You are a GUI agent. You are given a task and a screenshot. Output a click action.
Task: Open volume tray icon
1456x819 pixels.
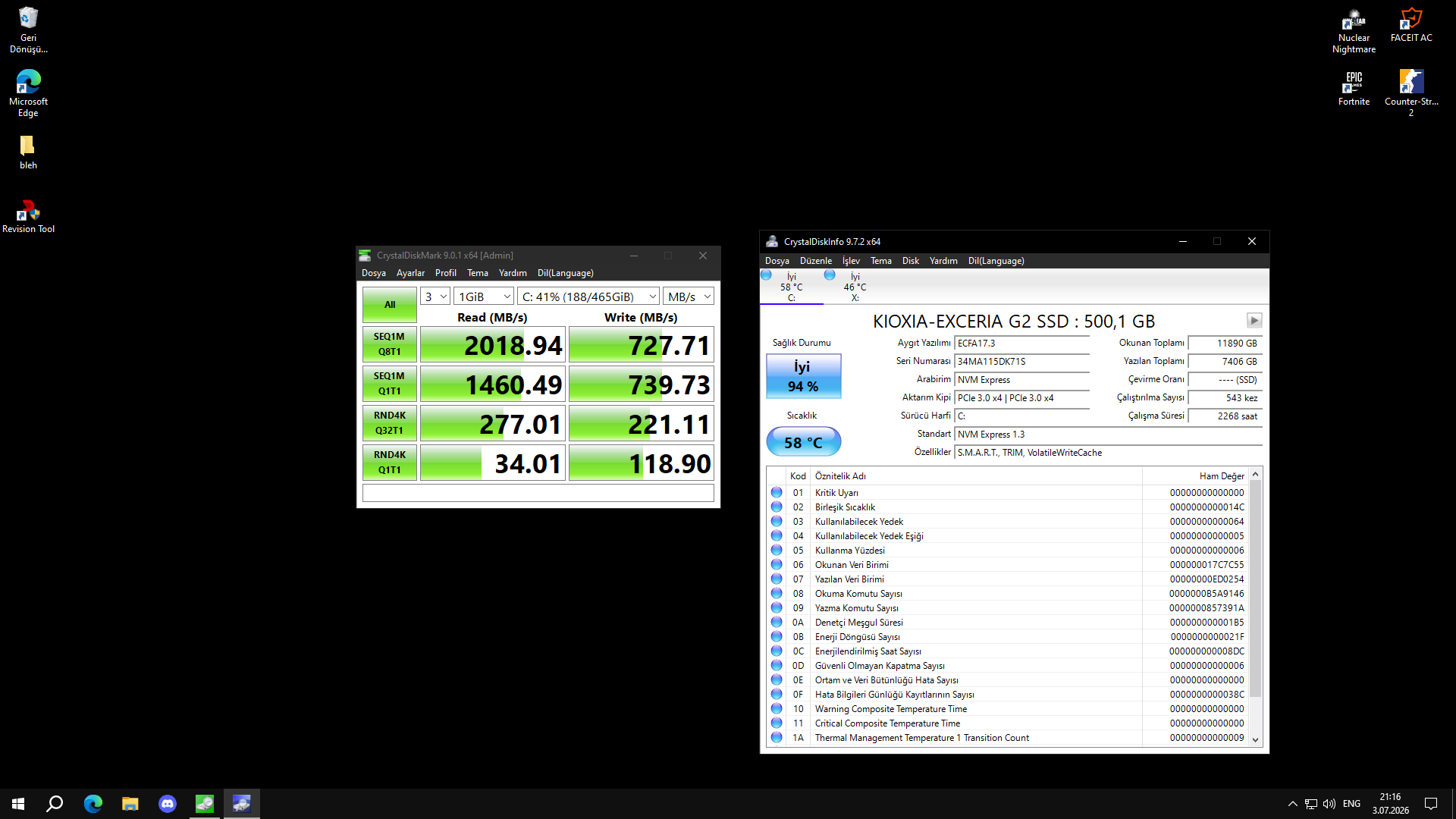[1329, 804]
